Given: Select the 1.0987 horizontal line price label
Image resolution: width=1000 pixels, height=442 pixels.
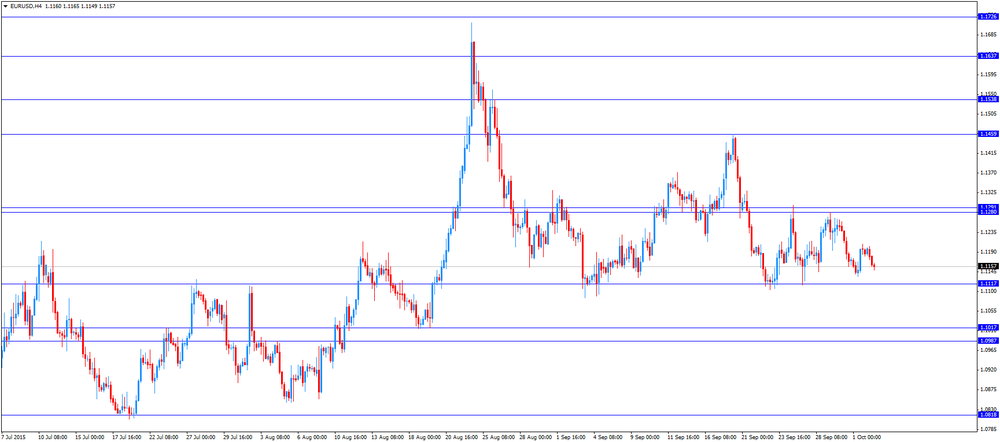Looking at the screenshot, I should (988, 341).
